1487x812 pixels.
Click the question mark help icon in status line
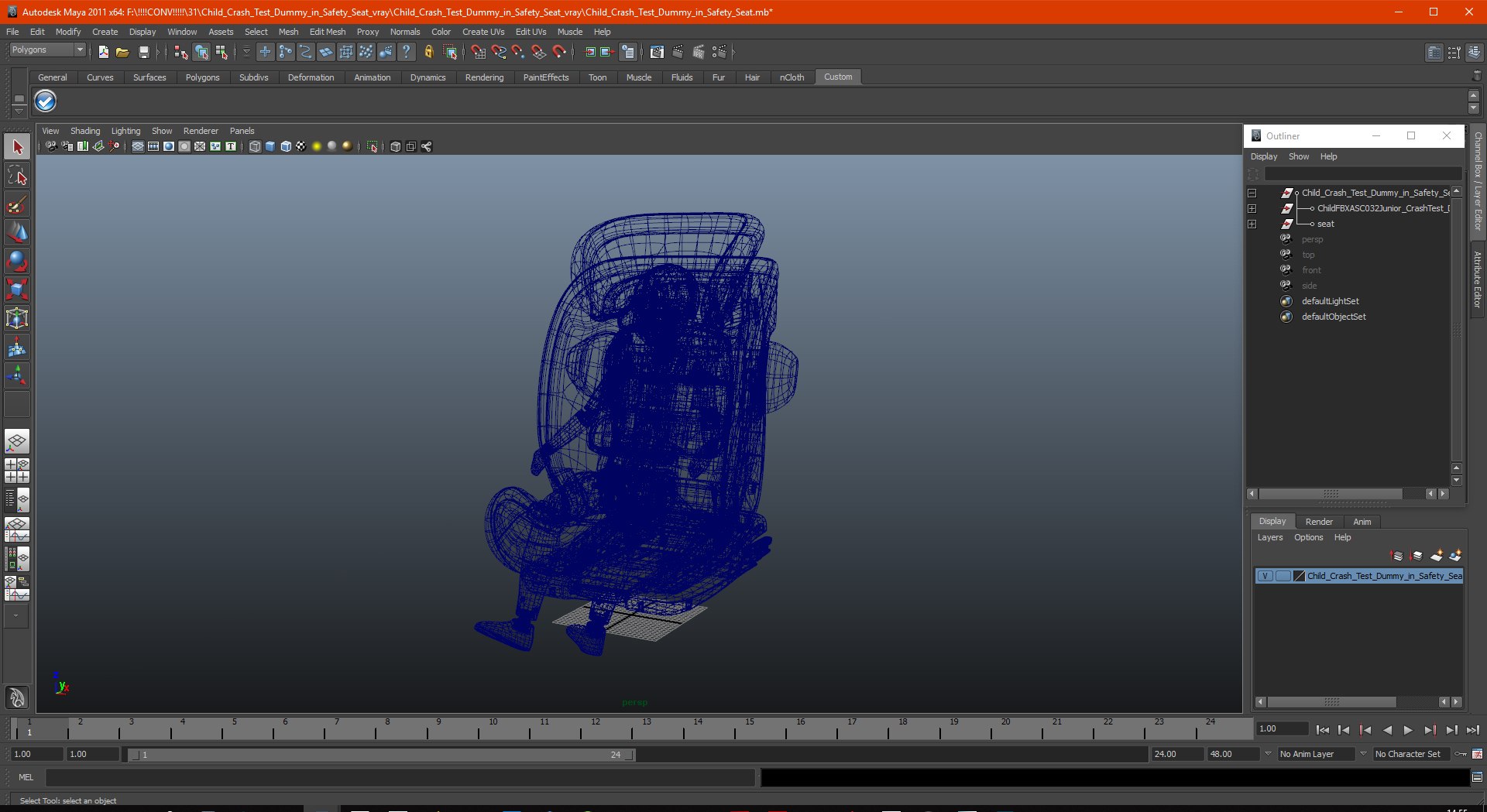(406, 52)
